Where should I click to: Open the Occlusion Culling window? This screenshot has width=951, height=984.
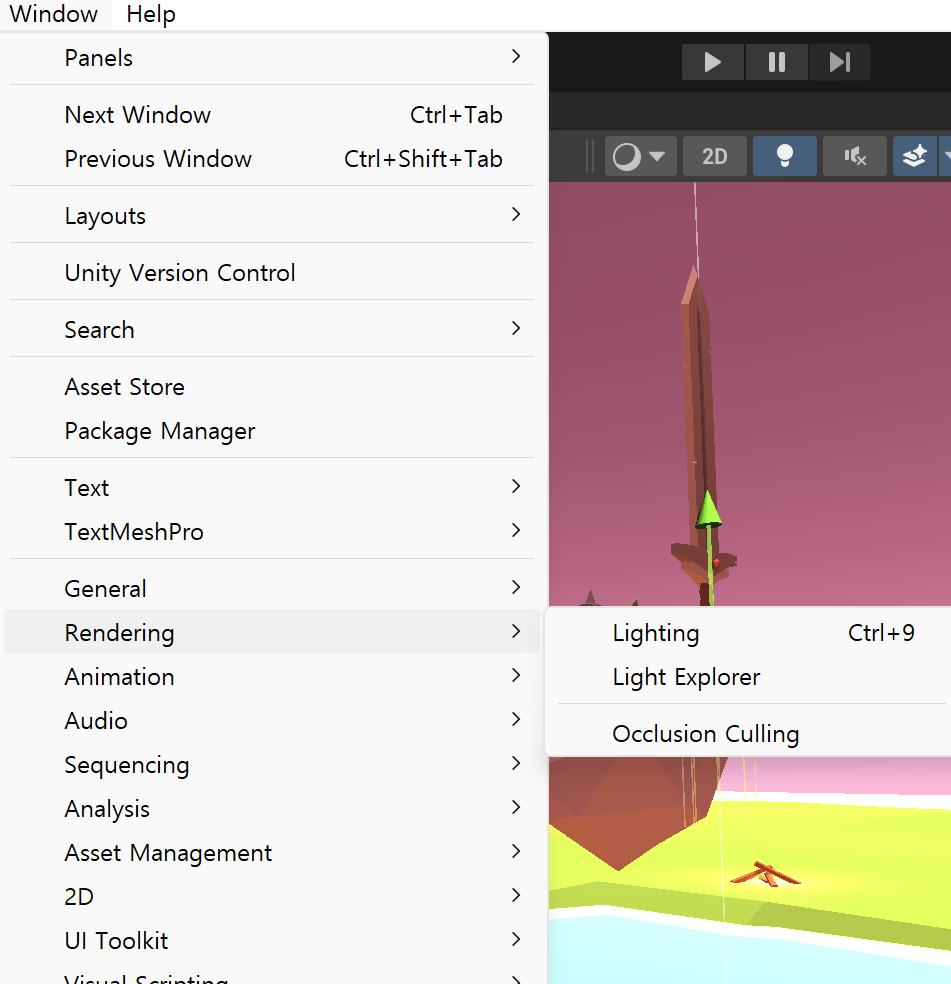750,734
